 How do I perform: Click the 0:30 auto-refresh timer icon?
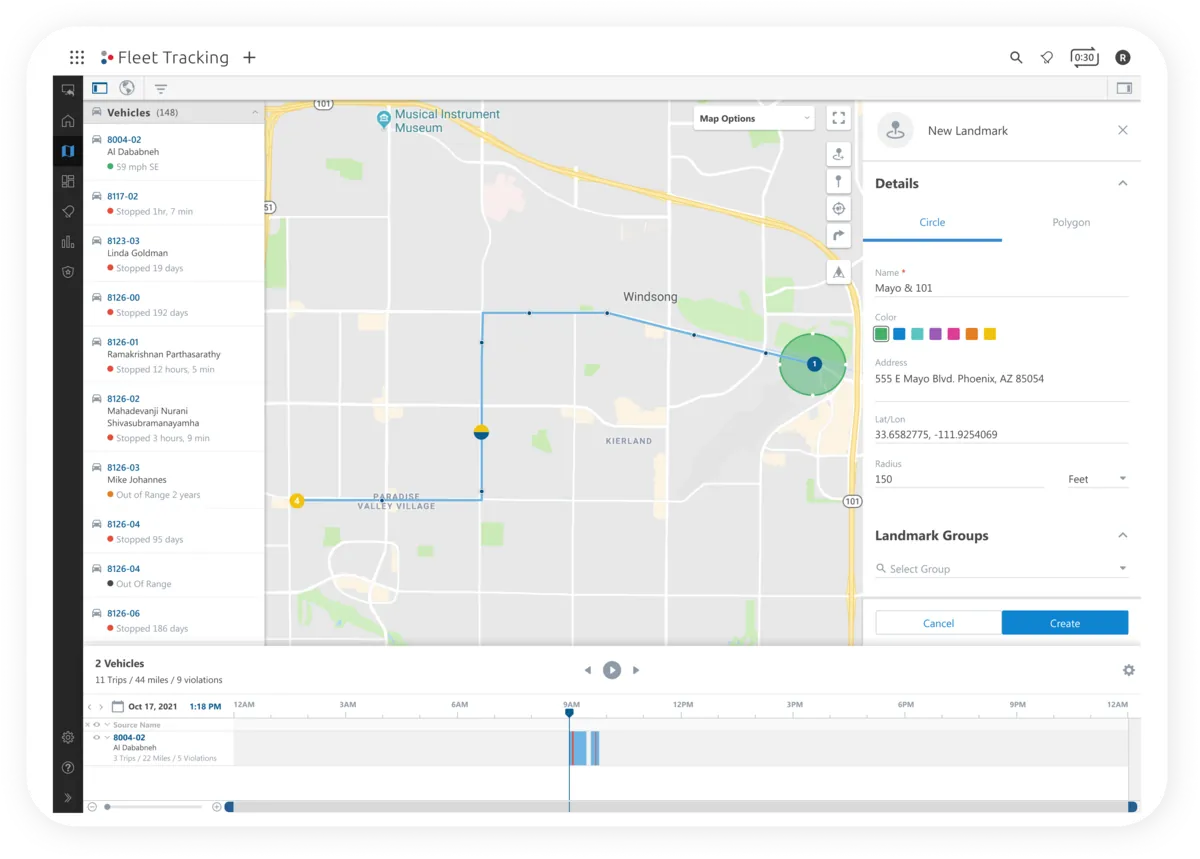click(1084, 58)
